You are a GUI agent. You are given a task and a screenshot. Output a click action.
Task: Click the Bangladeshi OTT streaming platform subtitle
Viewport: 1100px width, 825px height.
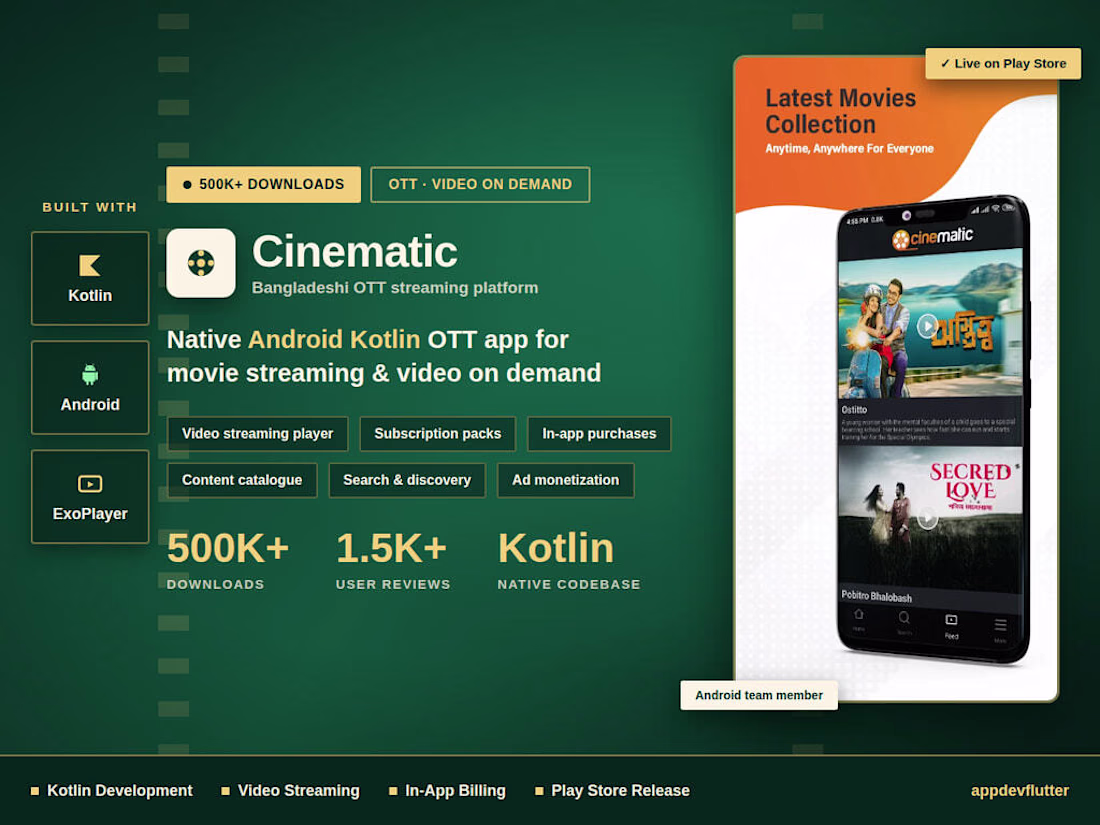tap(395, 288)
